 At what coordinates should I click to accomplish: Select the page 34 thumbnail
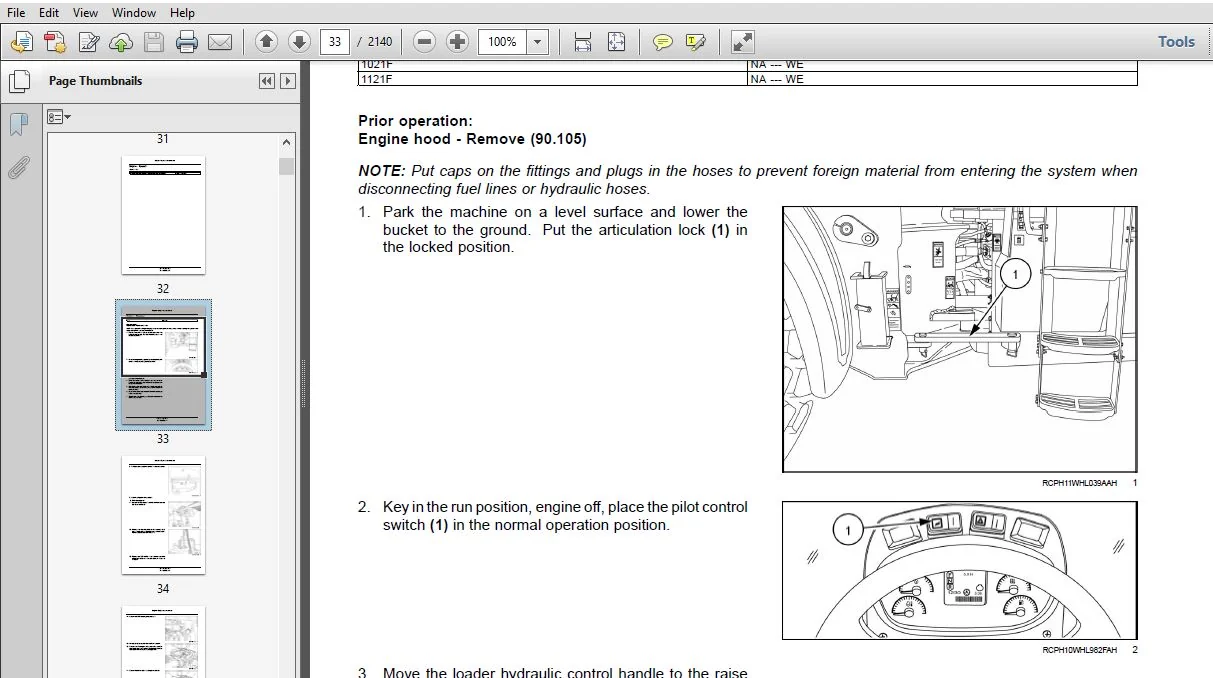pos(163,515)
